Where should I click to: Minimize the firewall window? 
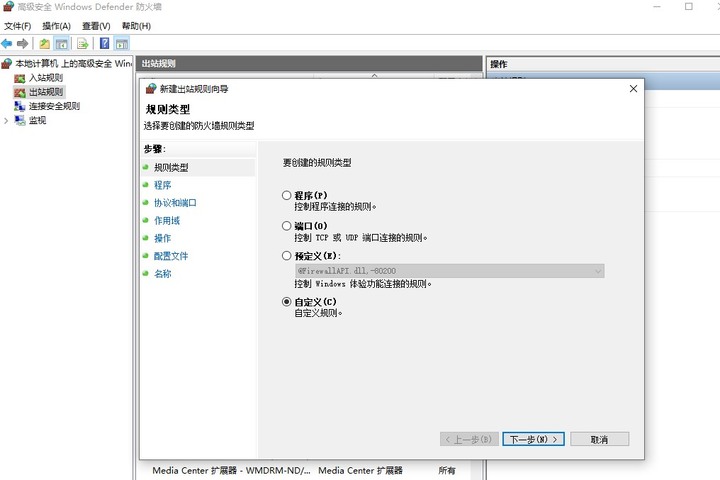[657, 7]
